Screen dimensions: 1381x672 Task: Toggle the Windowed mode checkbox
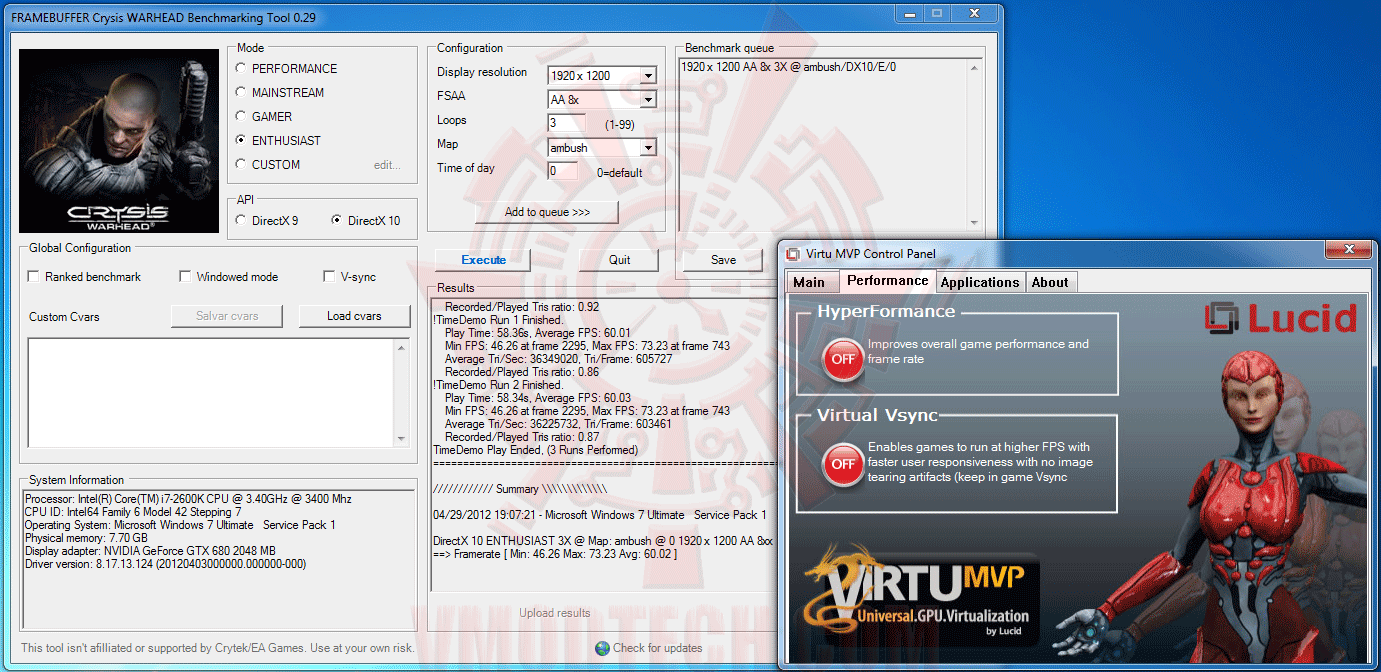186,277
